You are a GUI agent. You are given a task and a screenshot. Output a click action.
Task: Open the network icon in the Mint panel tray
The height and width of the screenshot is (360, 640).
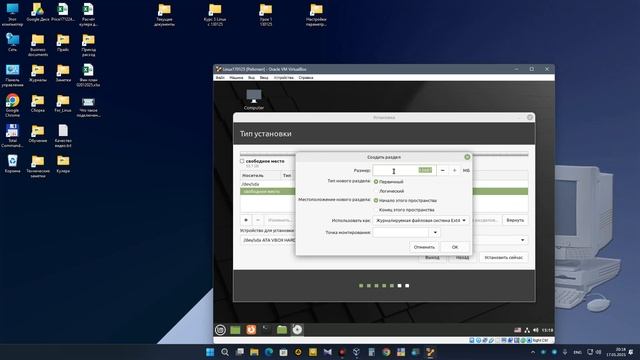[527, 330]
